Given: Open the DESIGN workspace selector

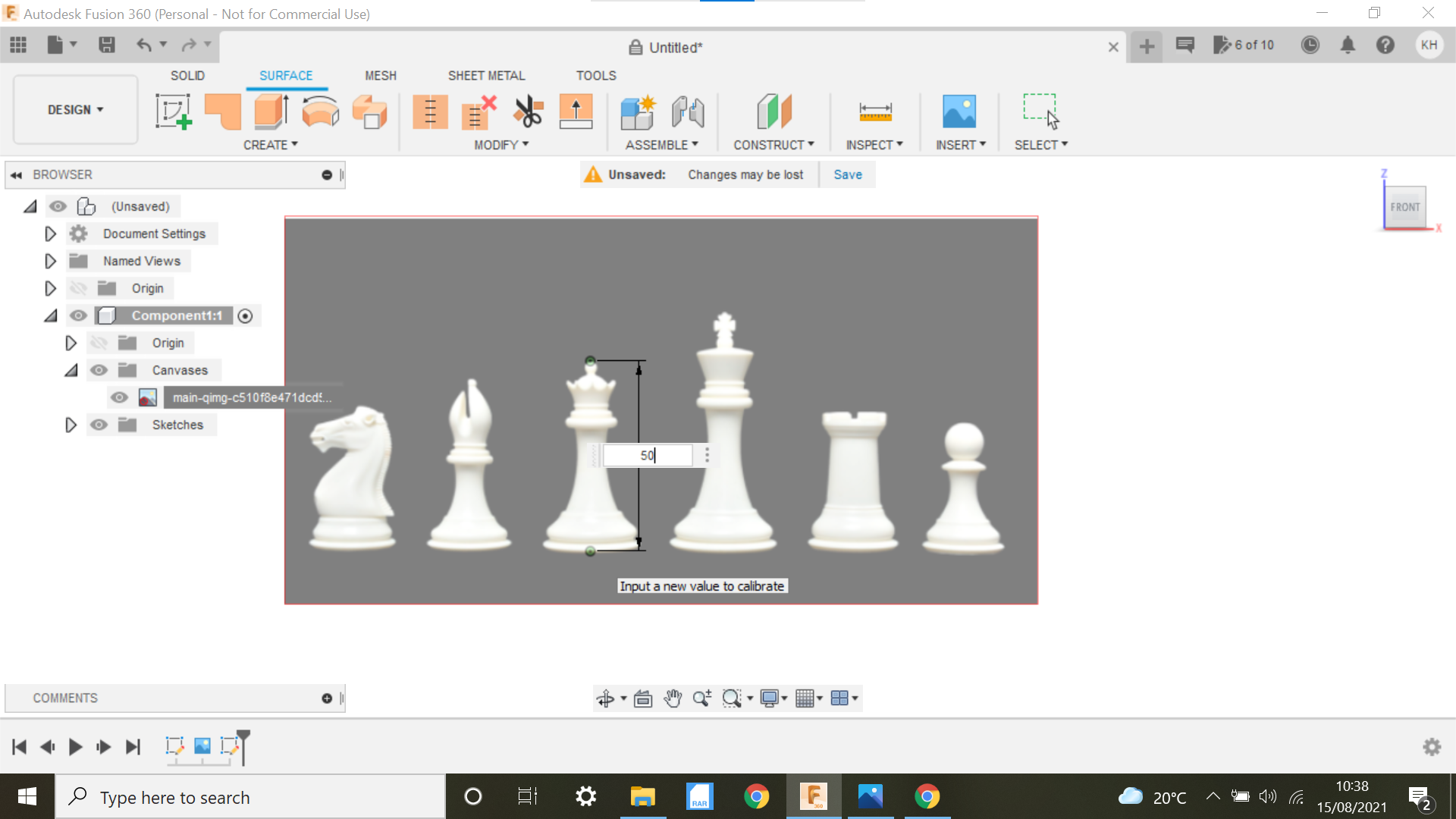Looking at the screenshot, I should 74,109.
